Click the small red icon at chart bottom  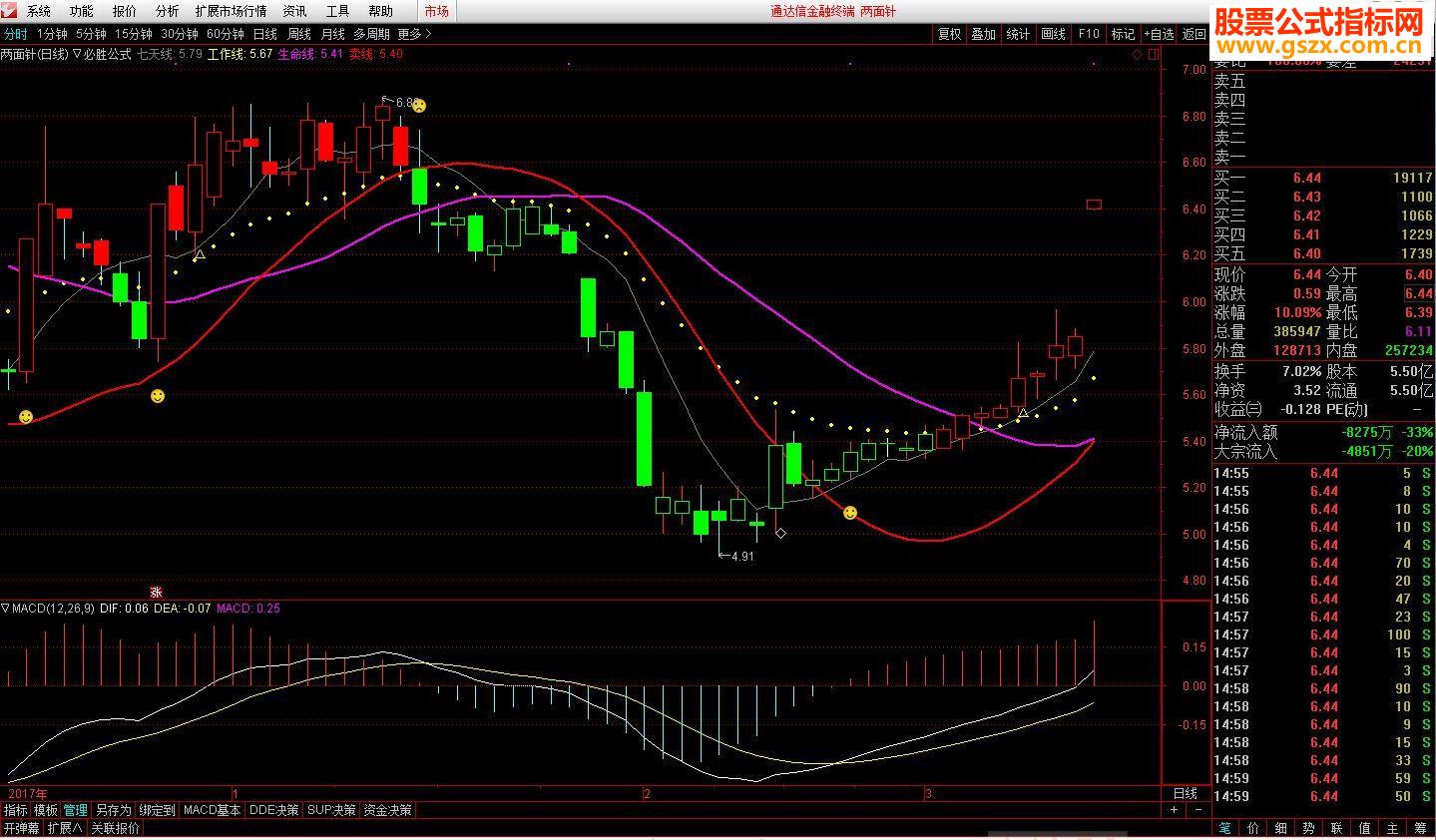[x=156, y=592]
